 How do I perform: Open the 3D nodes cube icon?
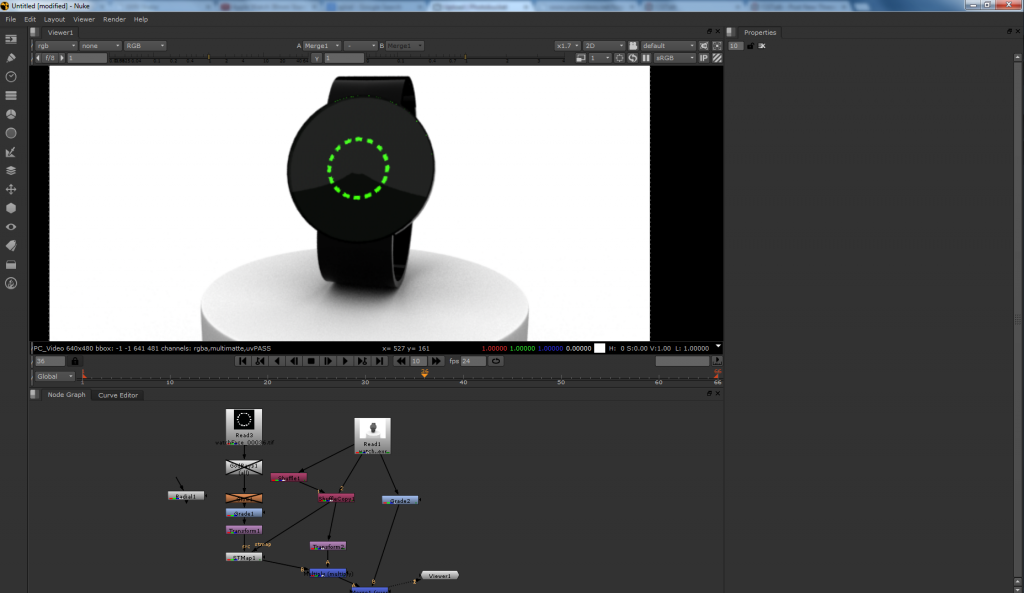pyautogui.click(x=11, y=208)
